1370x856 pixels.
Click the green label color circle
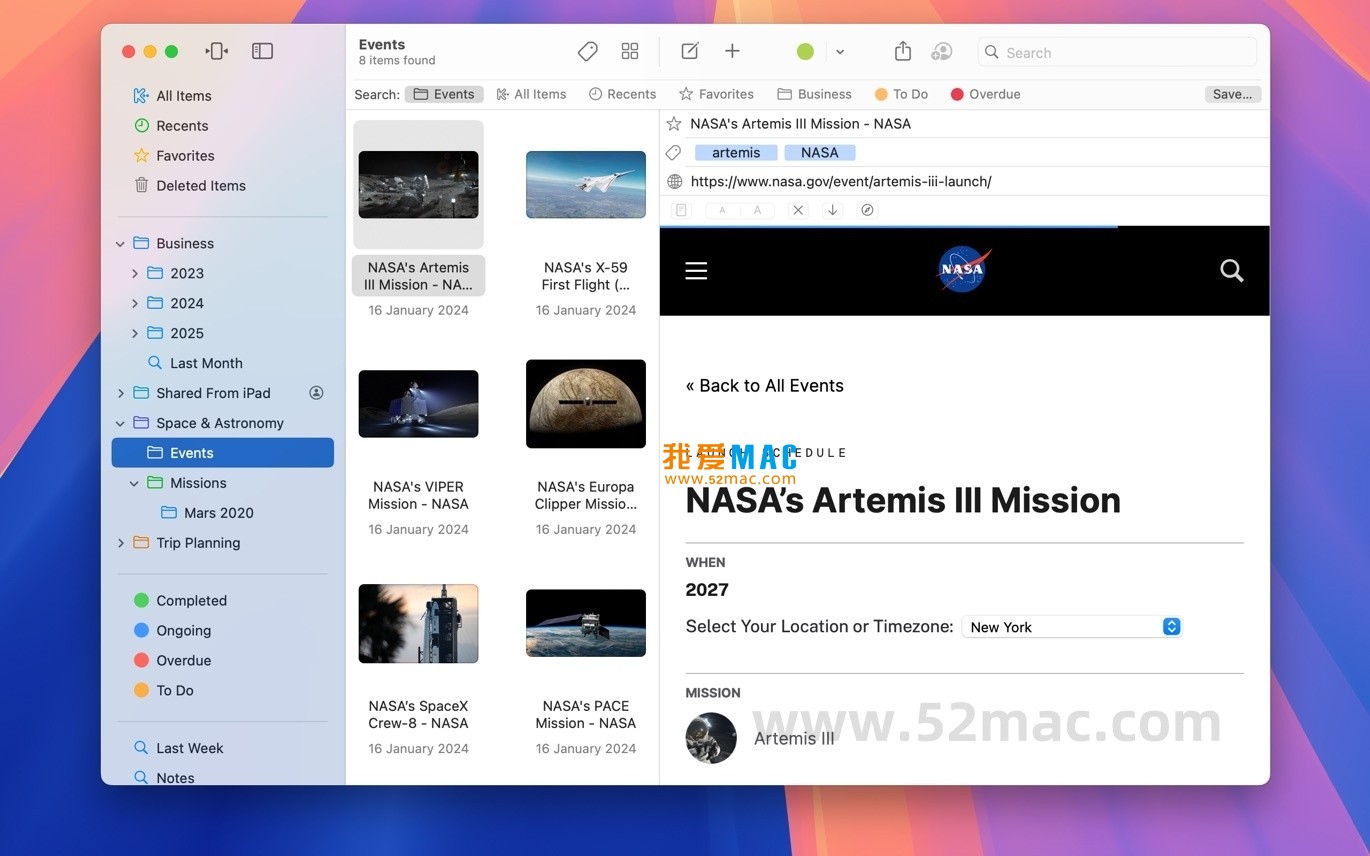point(805,51)
